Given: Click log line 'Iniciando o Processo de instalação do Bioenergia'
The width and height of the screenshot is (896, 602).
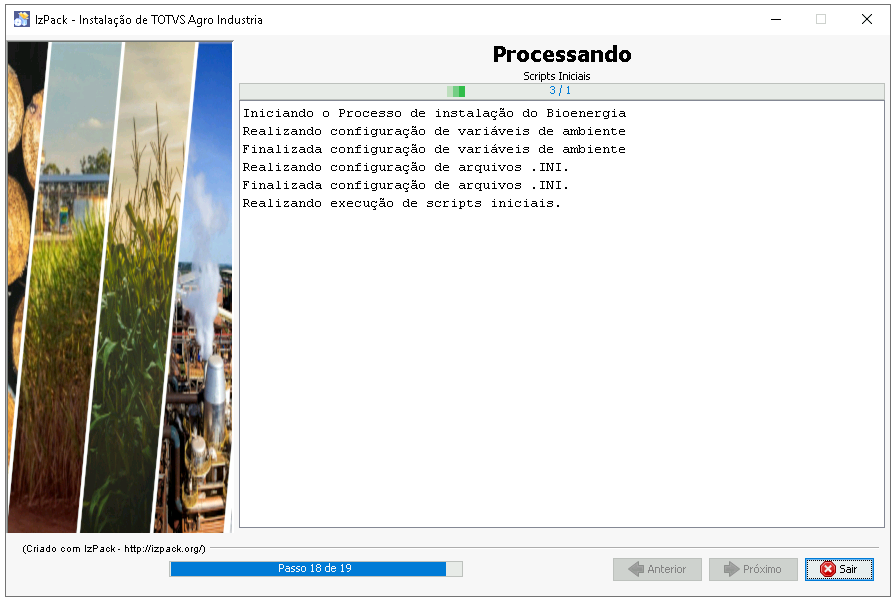Looking at the screenshot, I should pos(434,113).
